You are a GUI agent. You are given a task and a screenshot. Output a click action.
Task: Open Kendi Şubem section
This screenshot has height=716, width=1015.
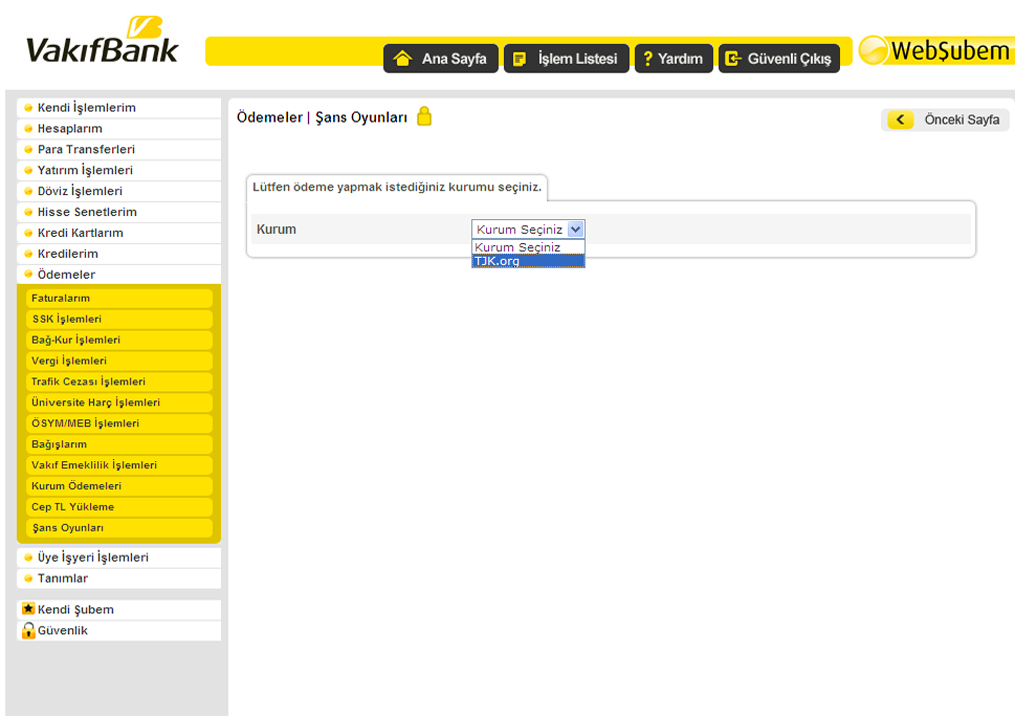(118, 609)
